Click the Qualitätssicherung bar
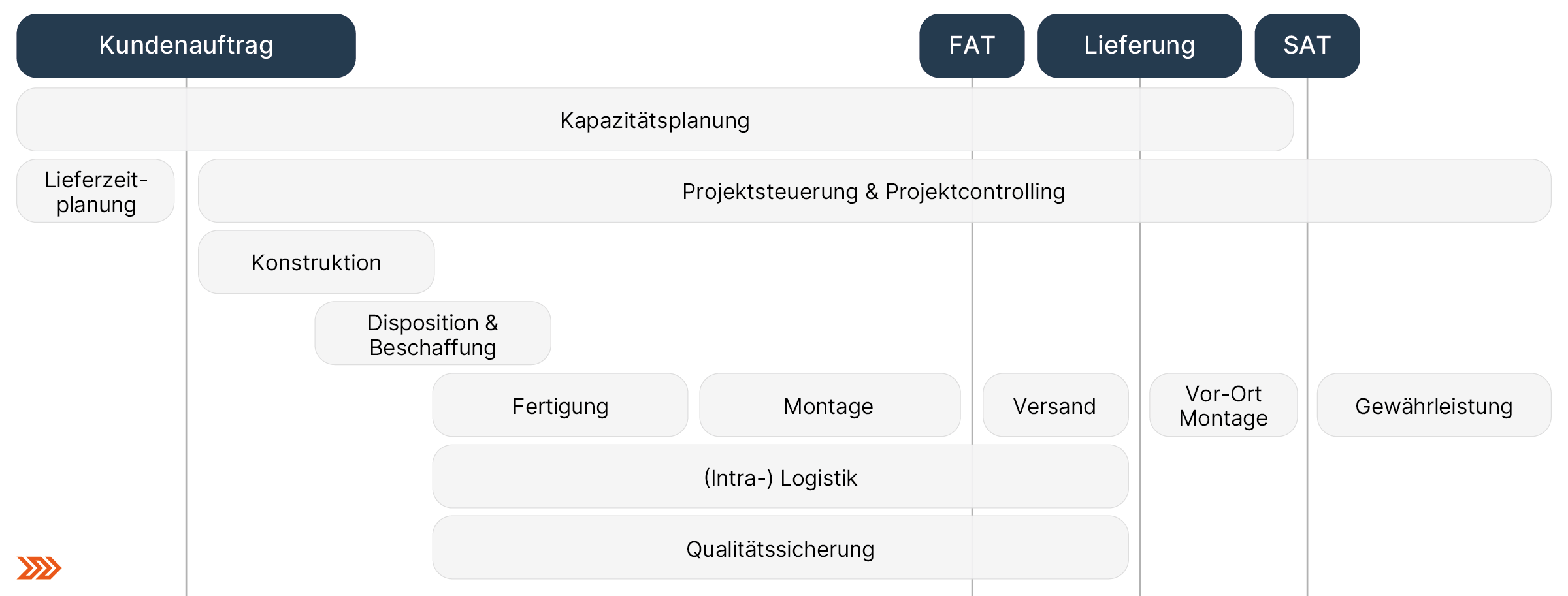 (780, 548)
